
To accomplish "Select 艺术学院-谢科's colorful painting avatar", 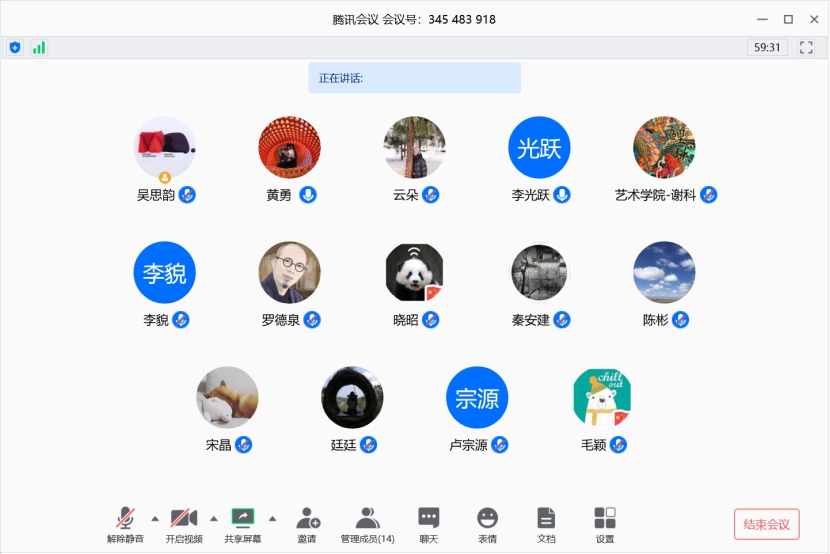I will coord(664,148).
